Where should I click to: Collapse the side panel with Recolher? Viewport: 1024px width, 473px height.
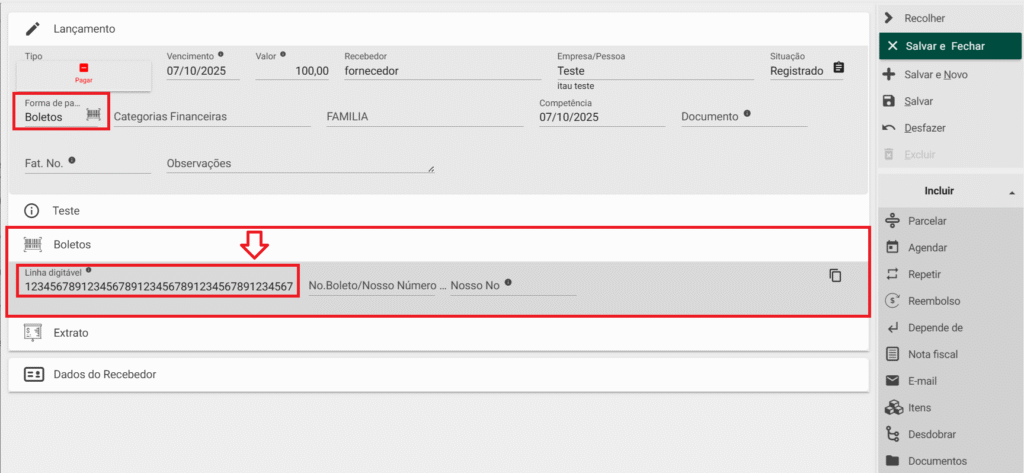point(923,18)
